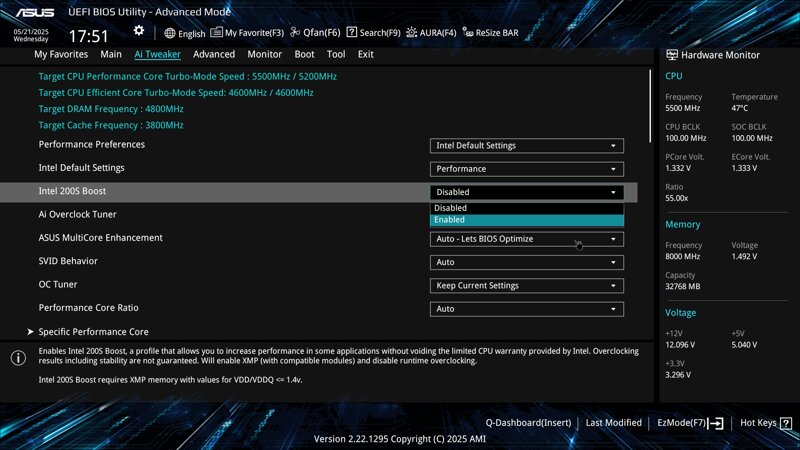The height and width of the screenshot is (450, 800).
Task: Open My Favorite(F3) list icon
Action: 216,32
